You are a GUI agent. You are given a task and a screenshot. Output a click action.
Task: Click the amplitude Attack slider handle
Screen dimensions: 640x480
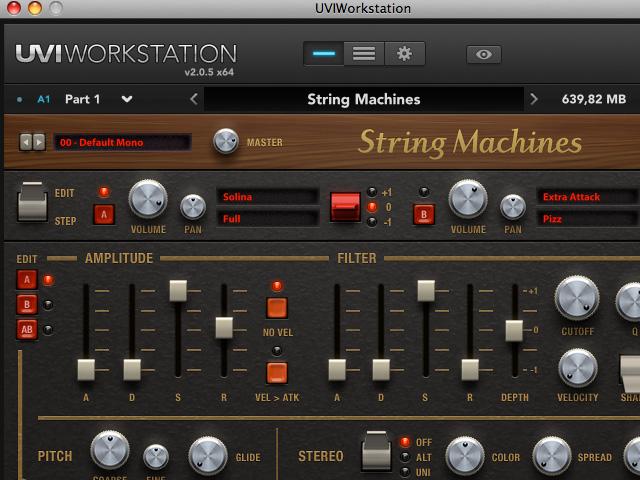click(x=86, y=370)
